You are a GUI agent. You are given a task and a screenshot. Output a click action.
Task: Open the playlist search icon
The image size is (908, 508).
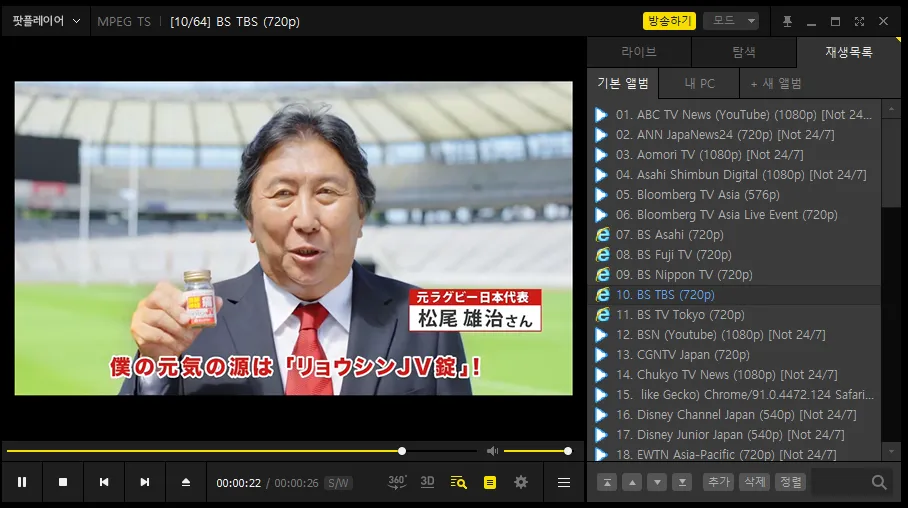pyautogui.click(x=879, y=482)
